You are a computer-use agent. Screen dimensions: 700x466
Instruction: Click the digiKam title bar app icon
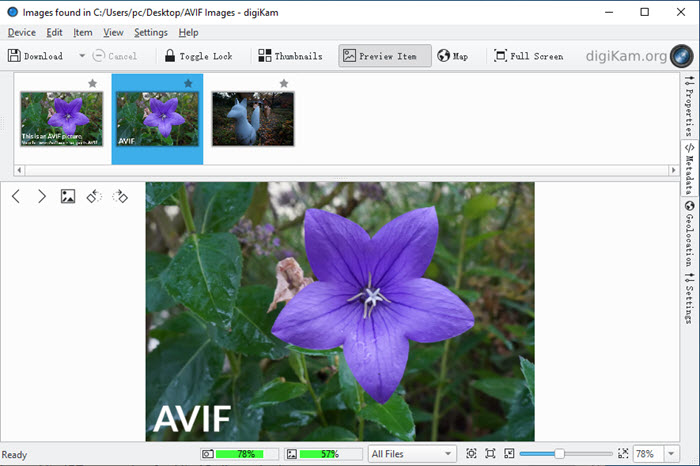tap(12, 12)
